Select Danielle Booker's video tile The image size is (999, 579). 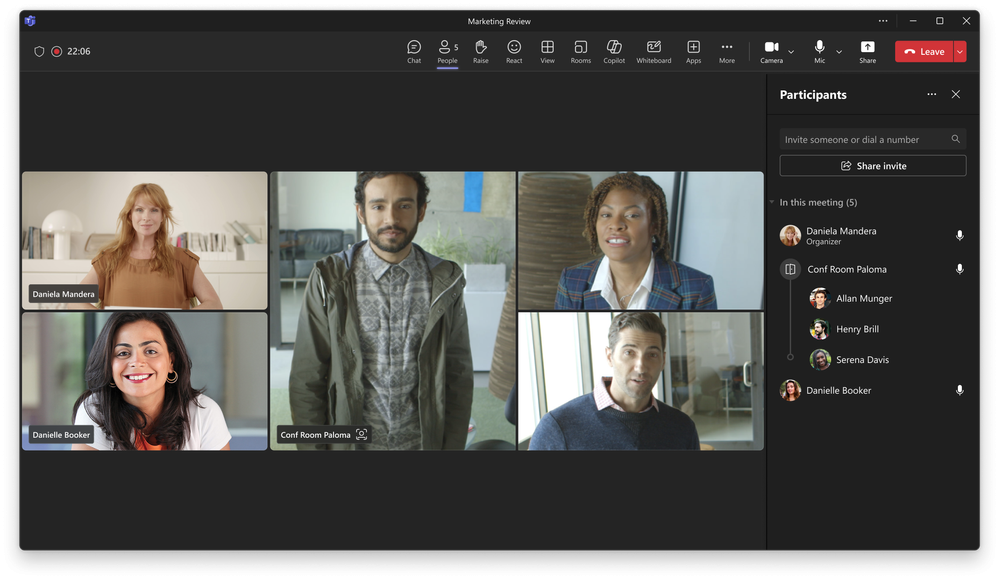click(145, 381)
